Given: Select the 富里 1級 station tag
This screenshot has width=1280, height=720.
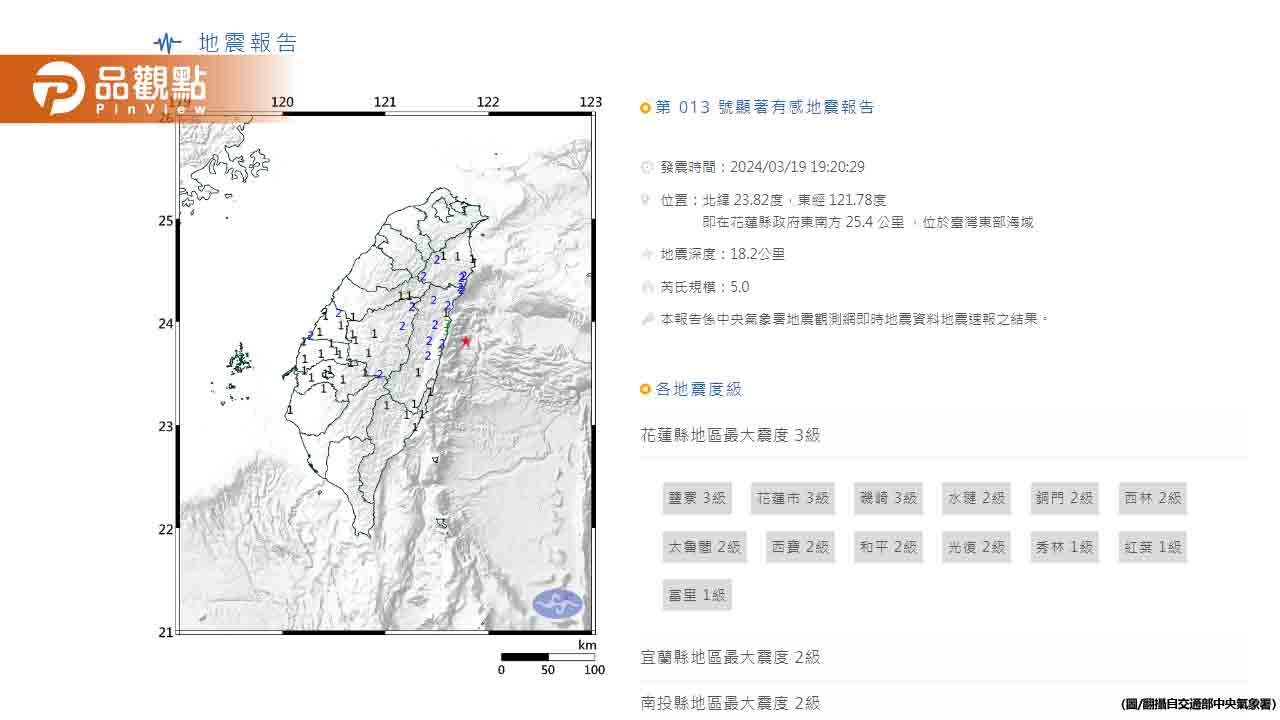Looking at the screenshot, I should click(696, 595).
